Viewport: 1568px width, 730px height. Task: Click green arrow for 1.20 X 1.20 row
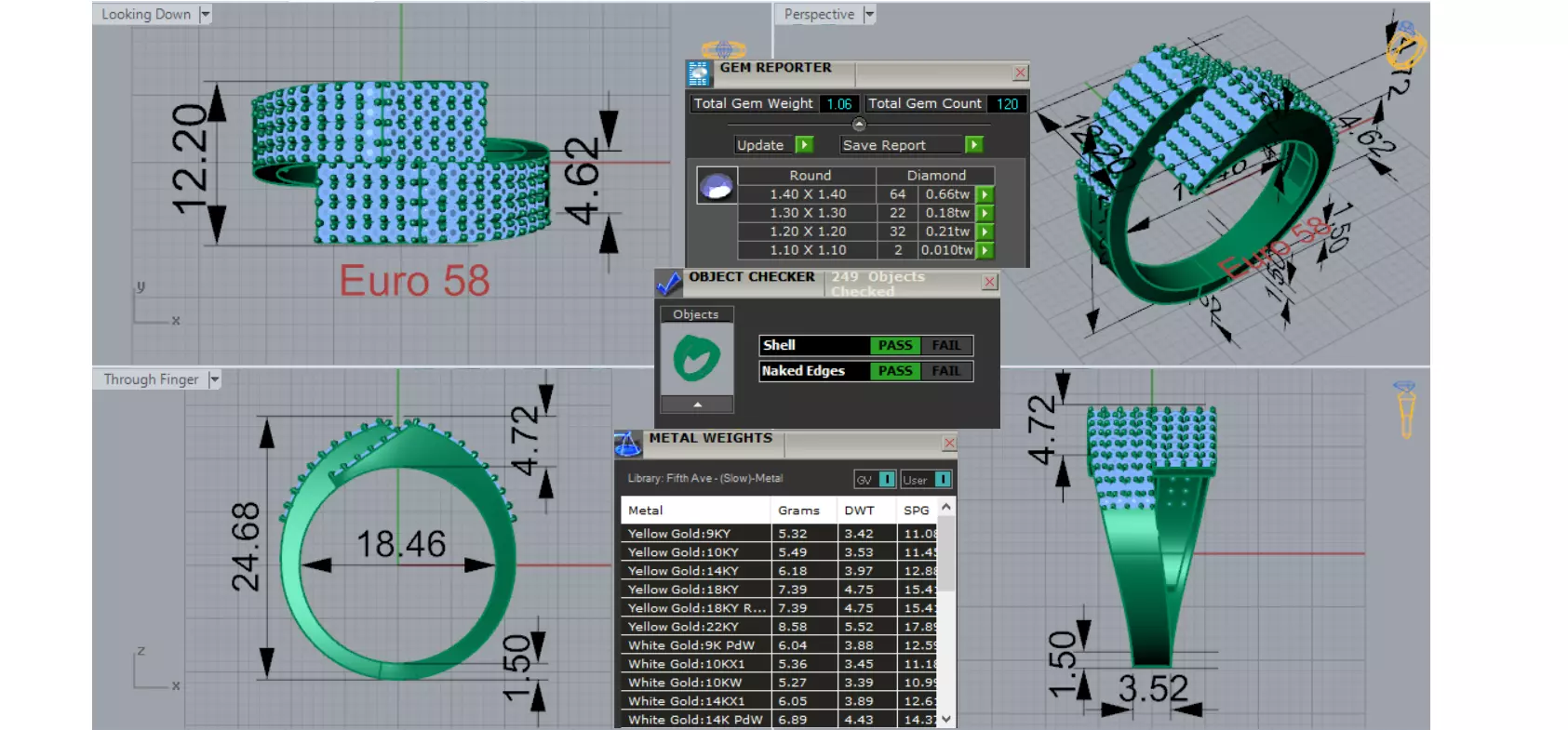(x=985, y=232)
